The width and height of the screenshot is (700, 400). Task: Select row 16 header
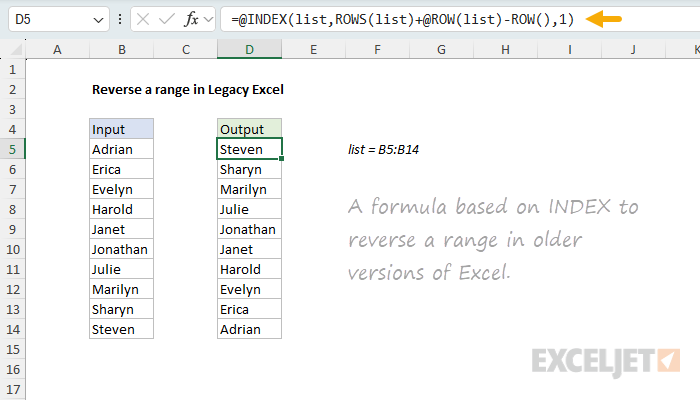pyautogui.click(x=12, y=369)
